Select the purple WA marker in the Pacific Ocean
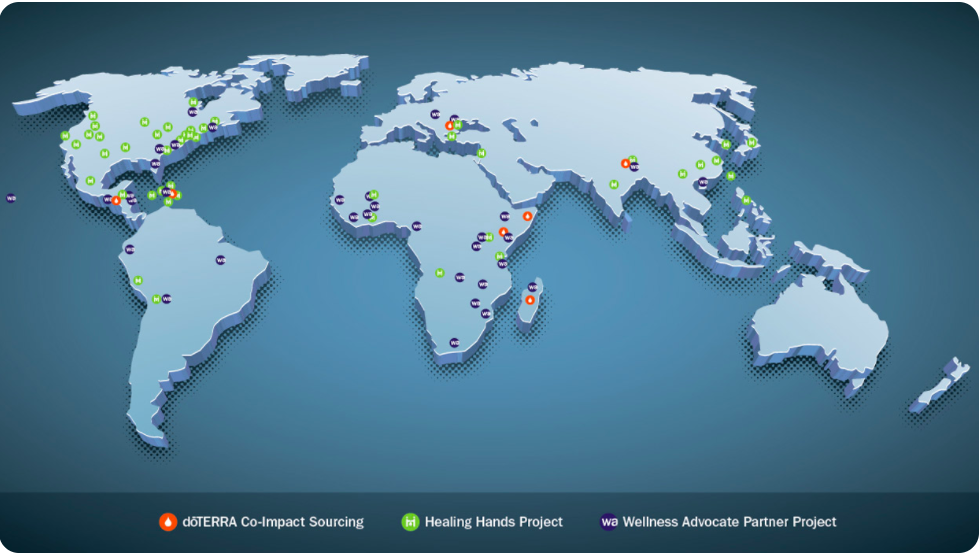Viewport: 980px width, 554px height. click(x=11, y=198)
